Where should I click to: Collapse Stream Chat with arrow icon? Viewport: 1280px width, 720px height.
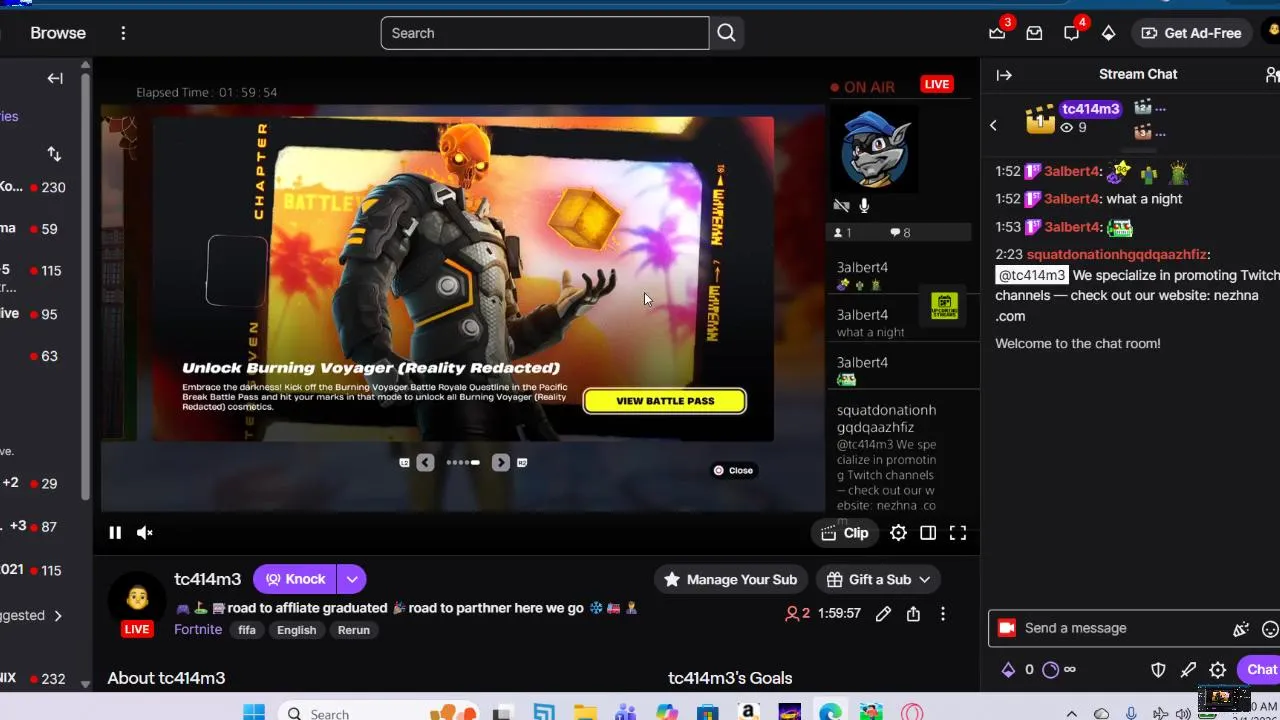pos(1004,75)
